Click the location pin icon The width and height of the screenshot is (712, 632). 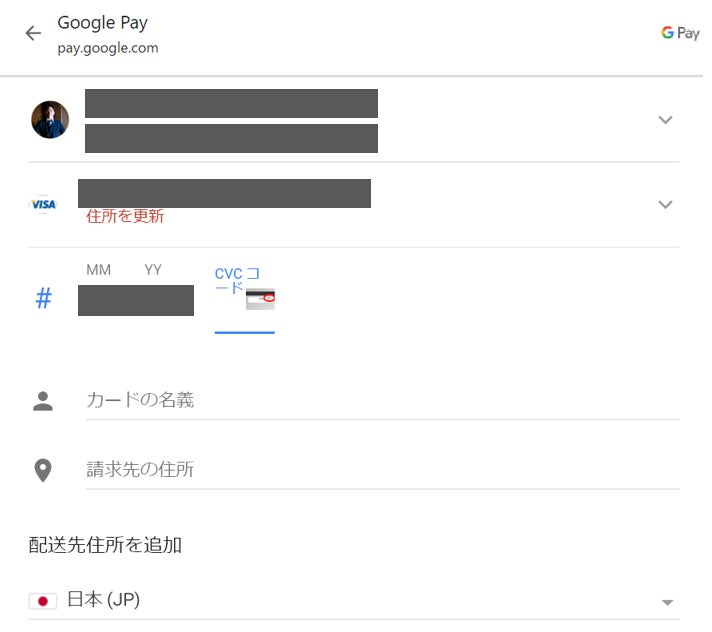click(x=43, y=470)
